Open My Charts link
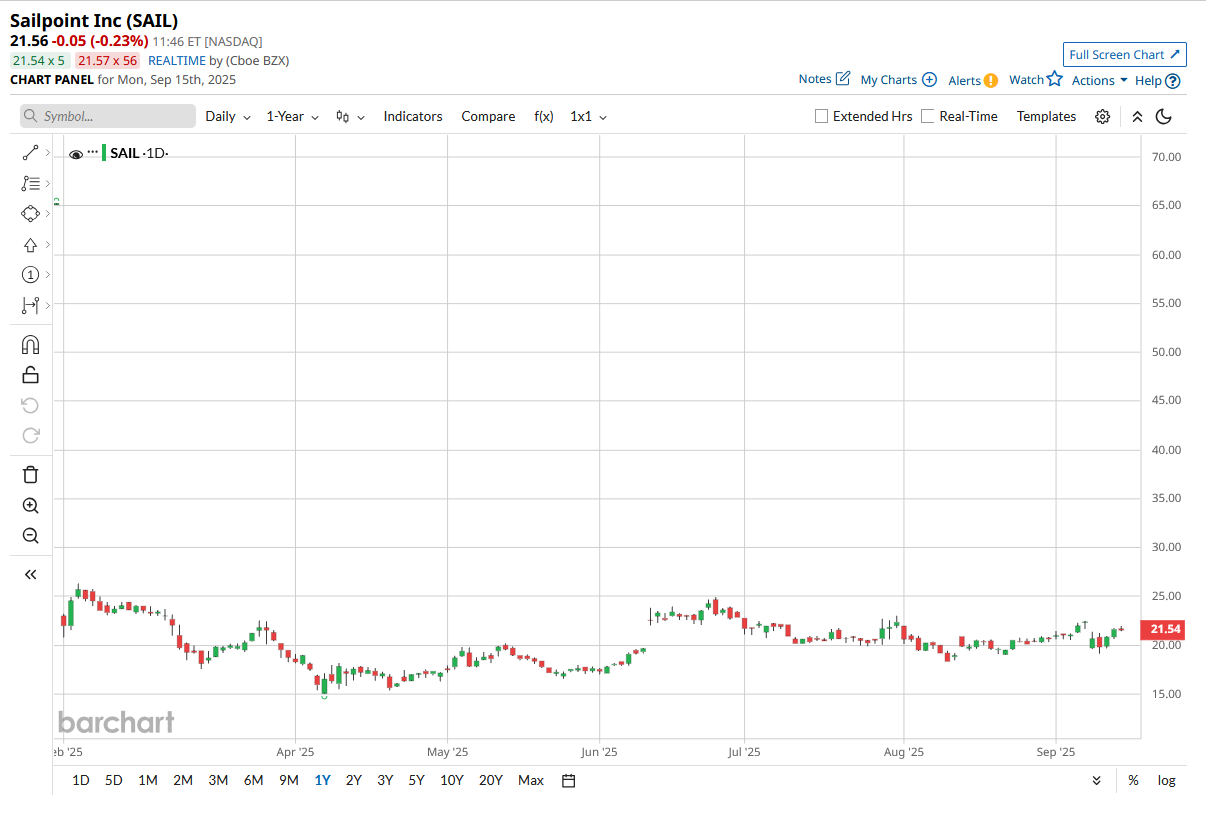This screenshot has height=820, width=1206. click(x=898, y=79)
